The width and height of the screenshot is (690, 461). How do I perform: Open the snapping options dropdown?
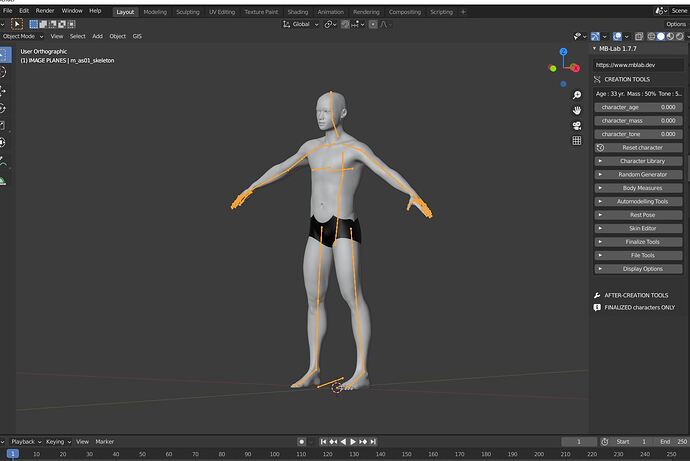[x=358, y=24]
